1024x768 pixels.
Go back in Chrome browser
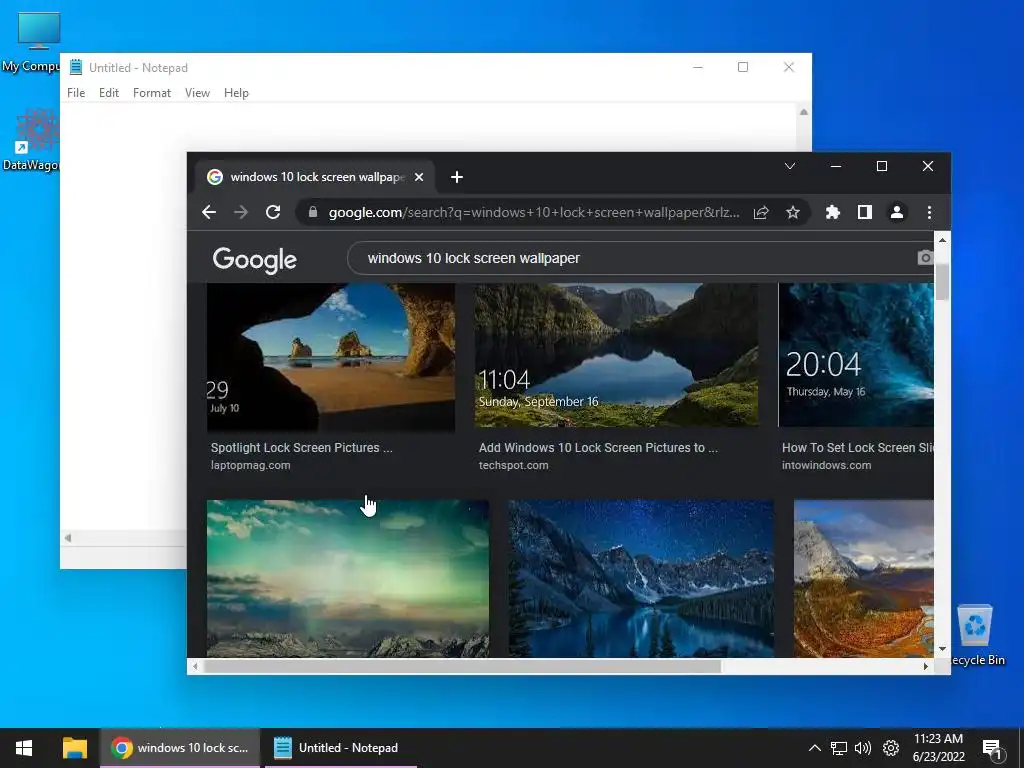point(209,212)
